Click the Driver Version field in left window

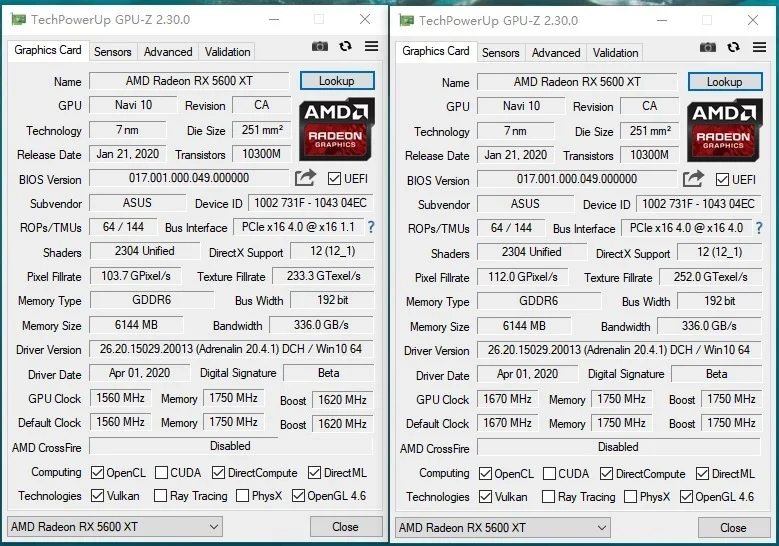tap(231, 349)
